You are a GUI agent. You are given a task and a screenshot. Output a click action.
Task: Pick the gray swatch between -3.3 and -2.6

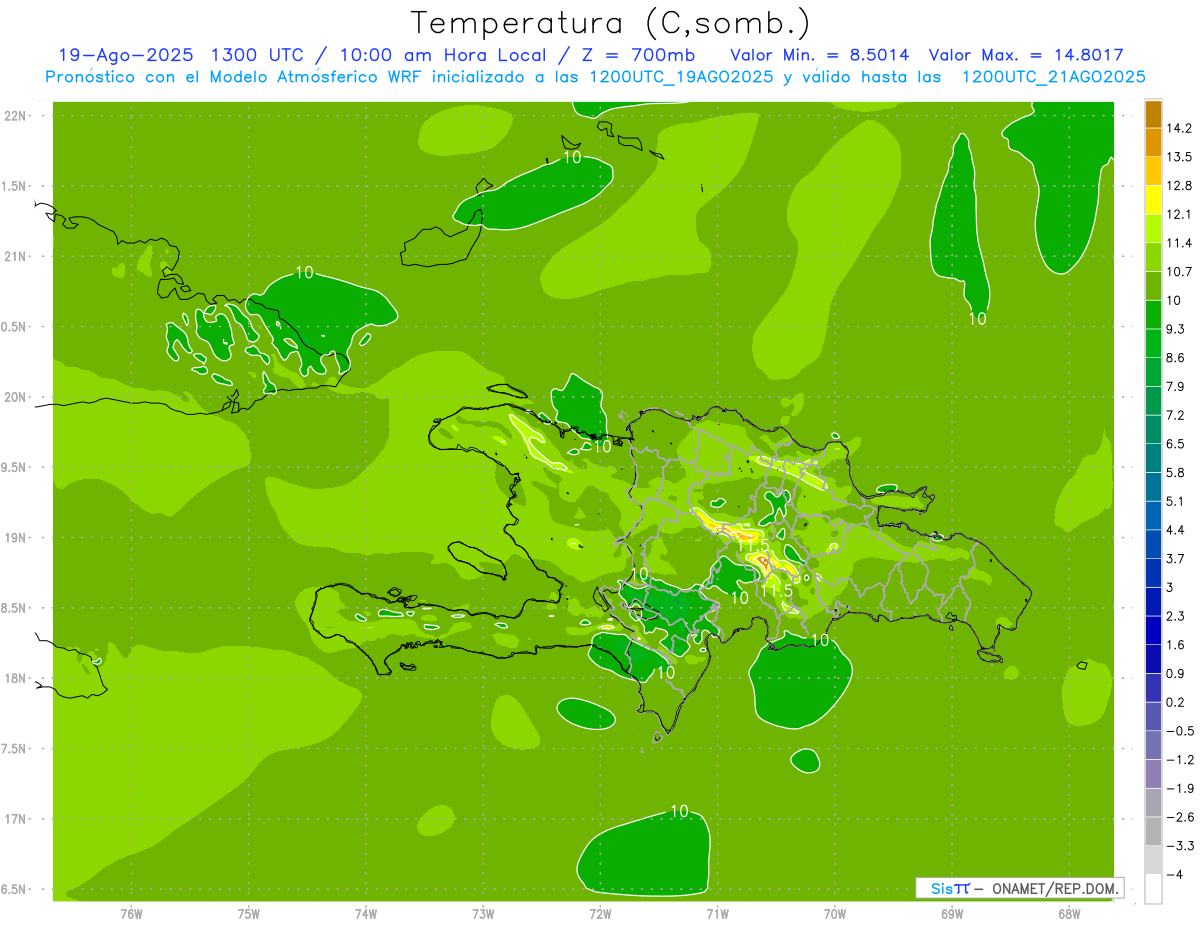[x=1153, y=832]
